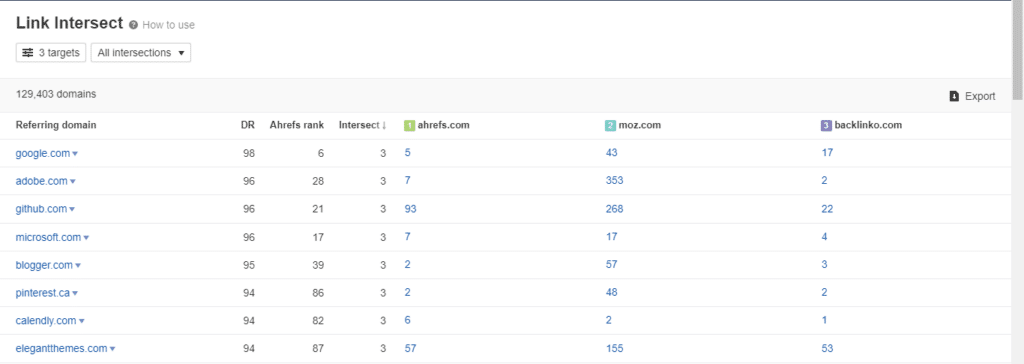The width and height of the screenshot is (1024, 364).
Task: Click elegantthemes.com's 53 backlinko.com links count
Action: click(x=827, y=349)
